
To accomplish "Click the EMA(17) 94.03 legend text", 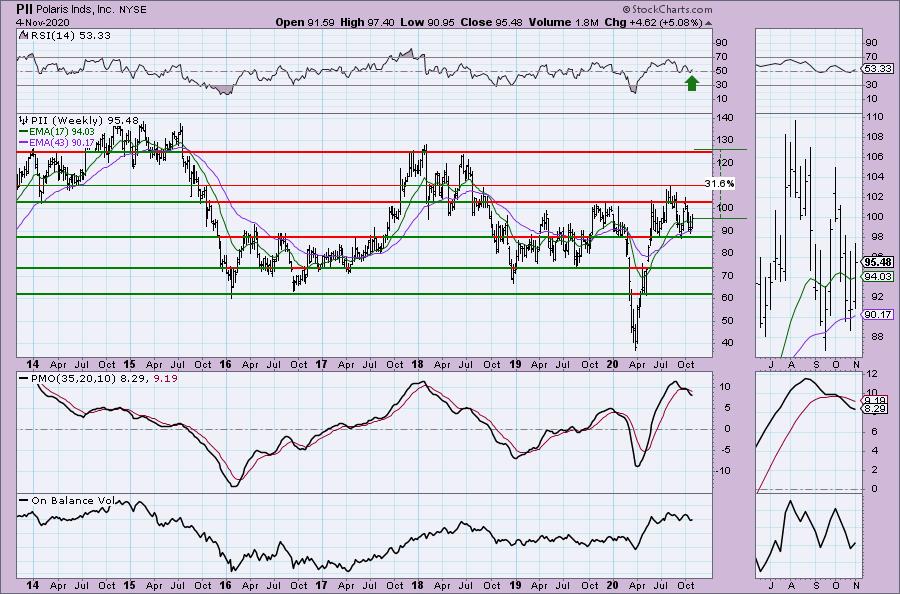I will pyautogui.click(x=61, y=131).
